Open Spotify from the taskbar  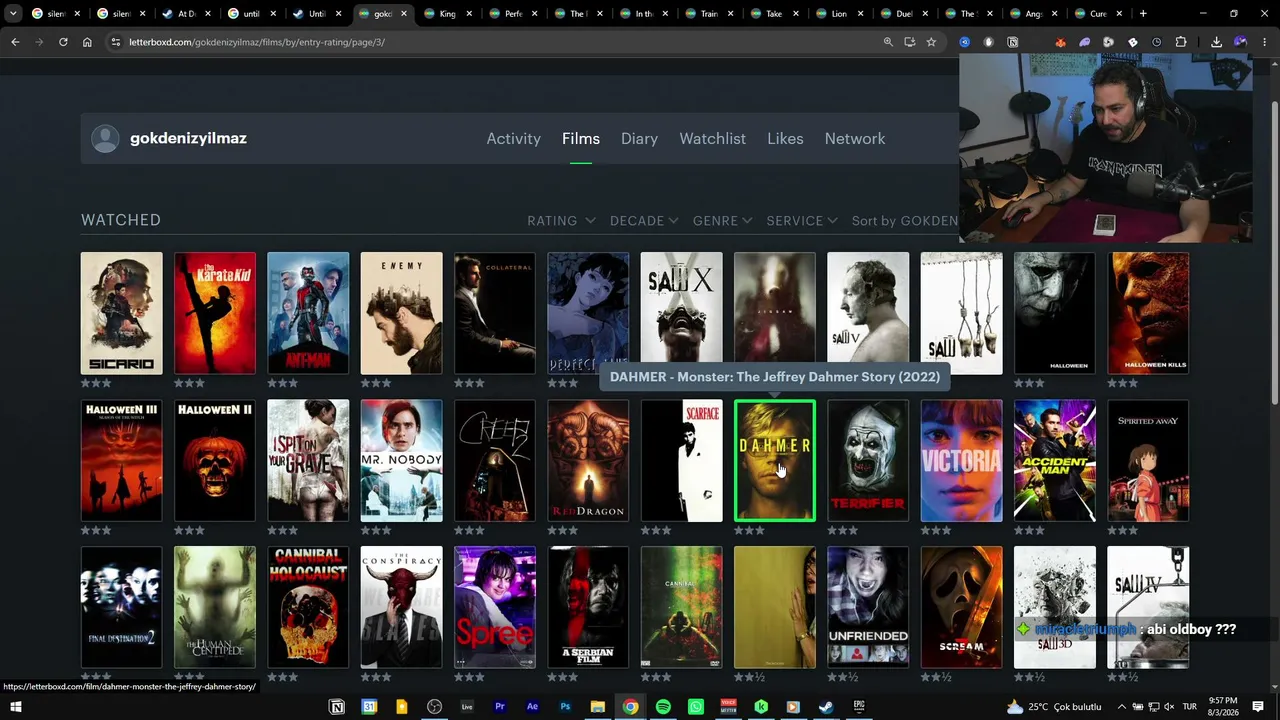pos(663,707)
